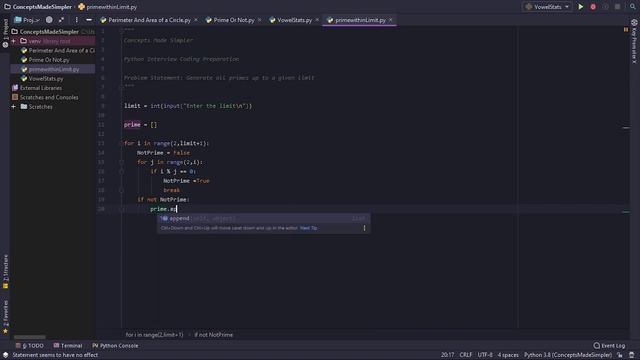Image resolution: width=640 pixels, height=360 pixels.
Task: Change CRLF line separator in status bar
Action: tap(466, 355)
